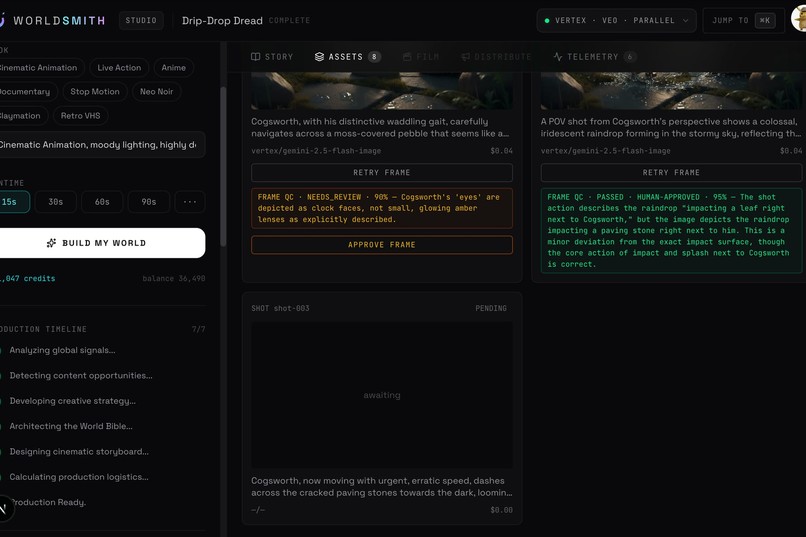Retry the frame for the waddling gait shot
This screenshot has height=537, width=806.
(x=382, y=173)
